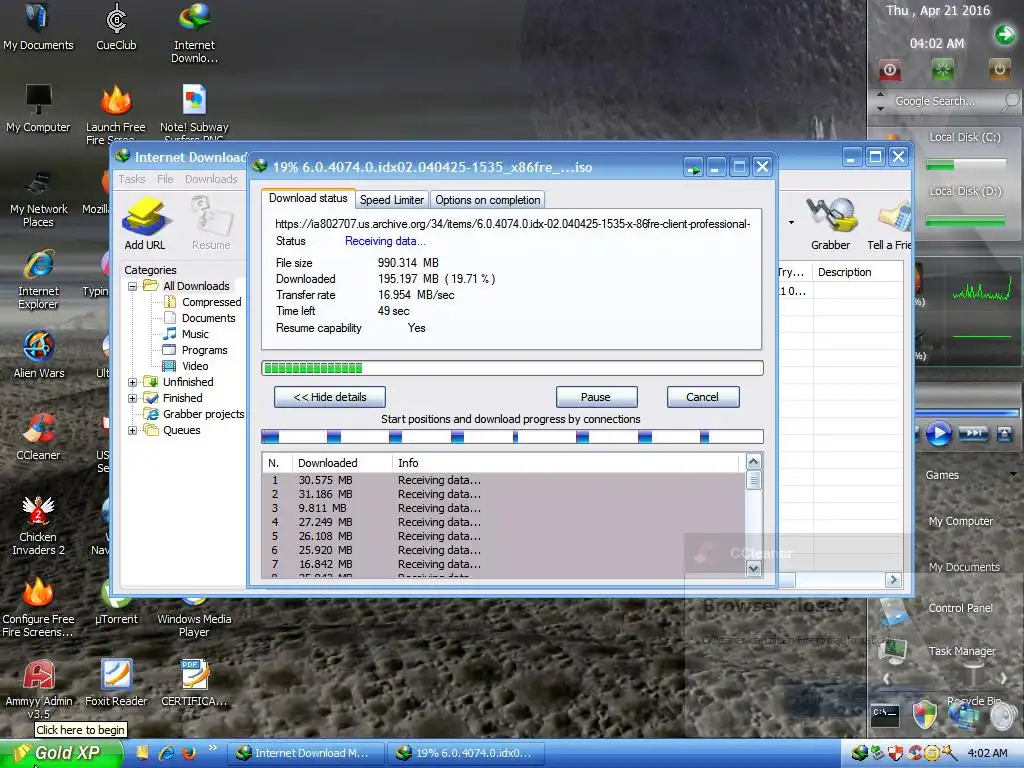
Task: Click the orange power standby sidebar icon
Action: (999, 69)
